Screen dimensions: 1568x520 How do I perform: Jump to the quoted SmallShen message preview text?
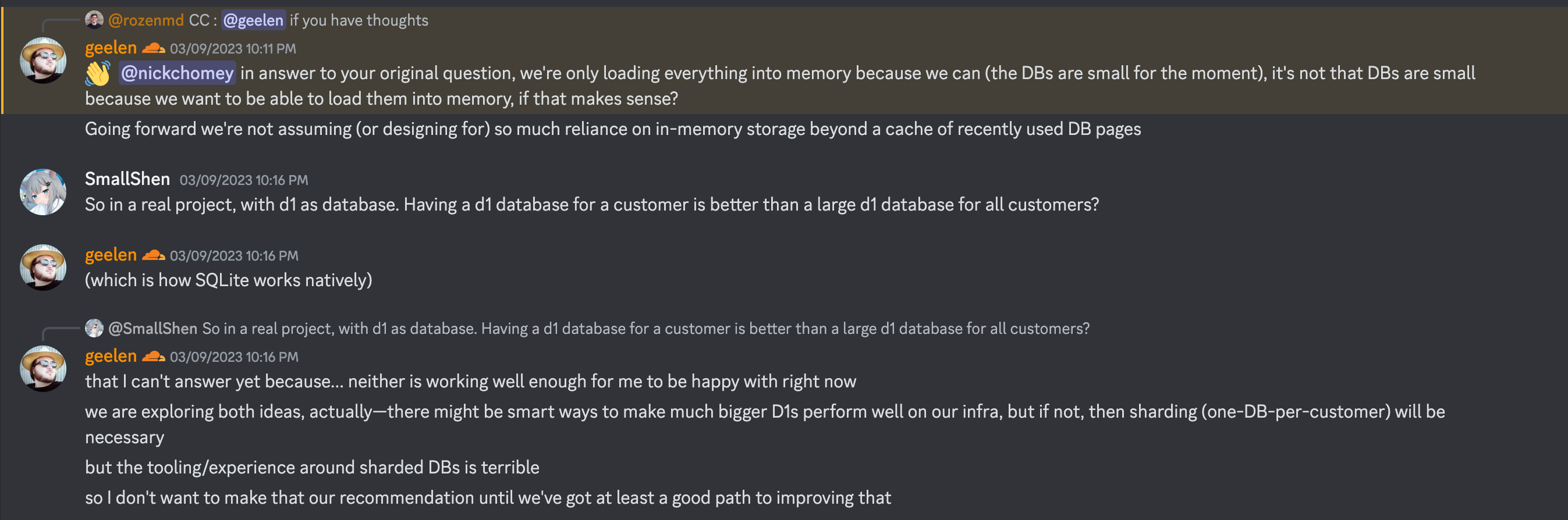click(645, 329)
